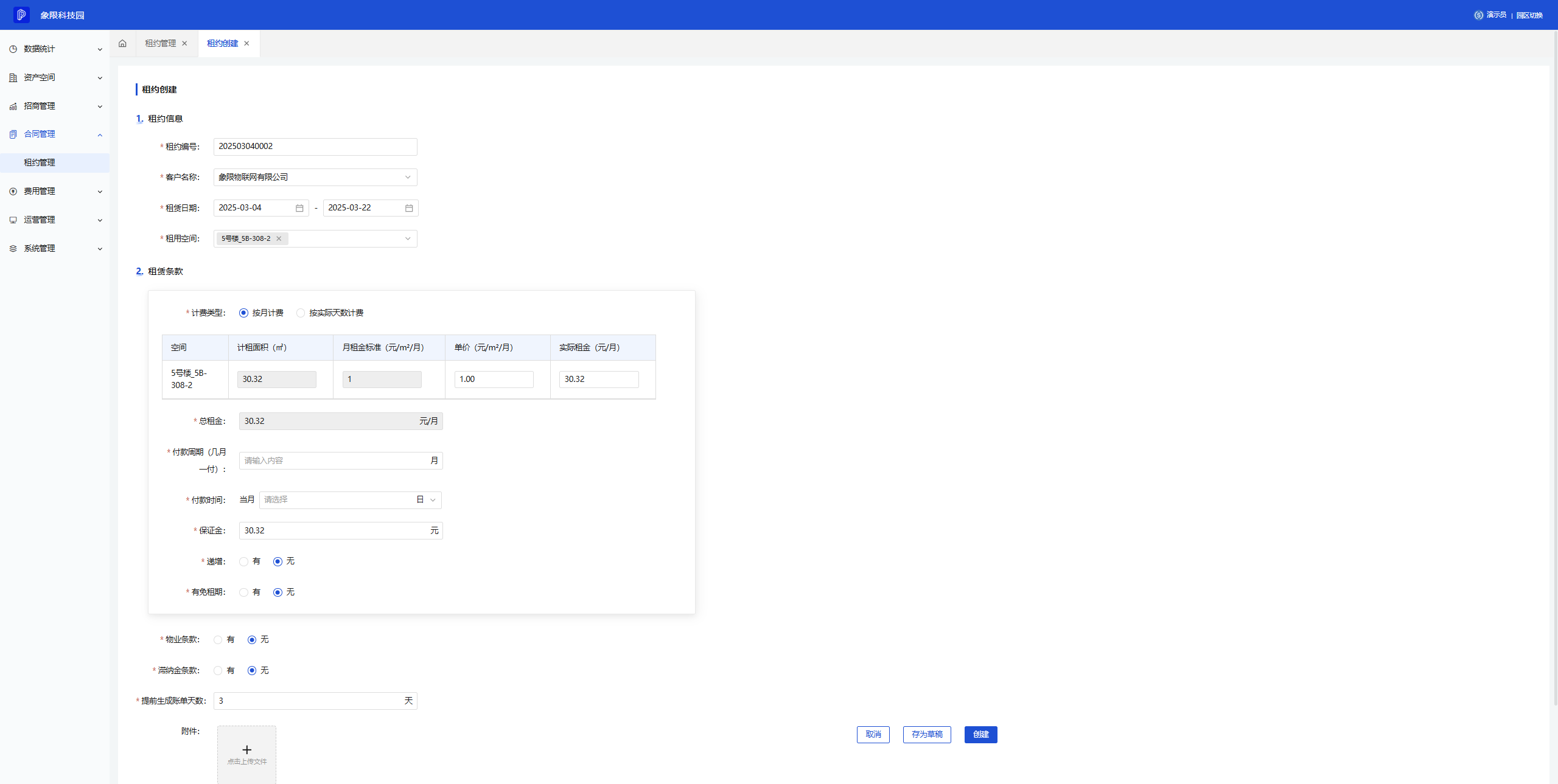Open the 客户名称 dropdown
The height and width of the screenshot is (784, 1558).
tap(315, 177)
